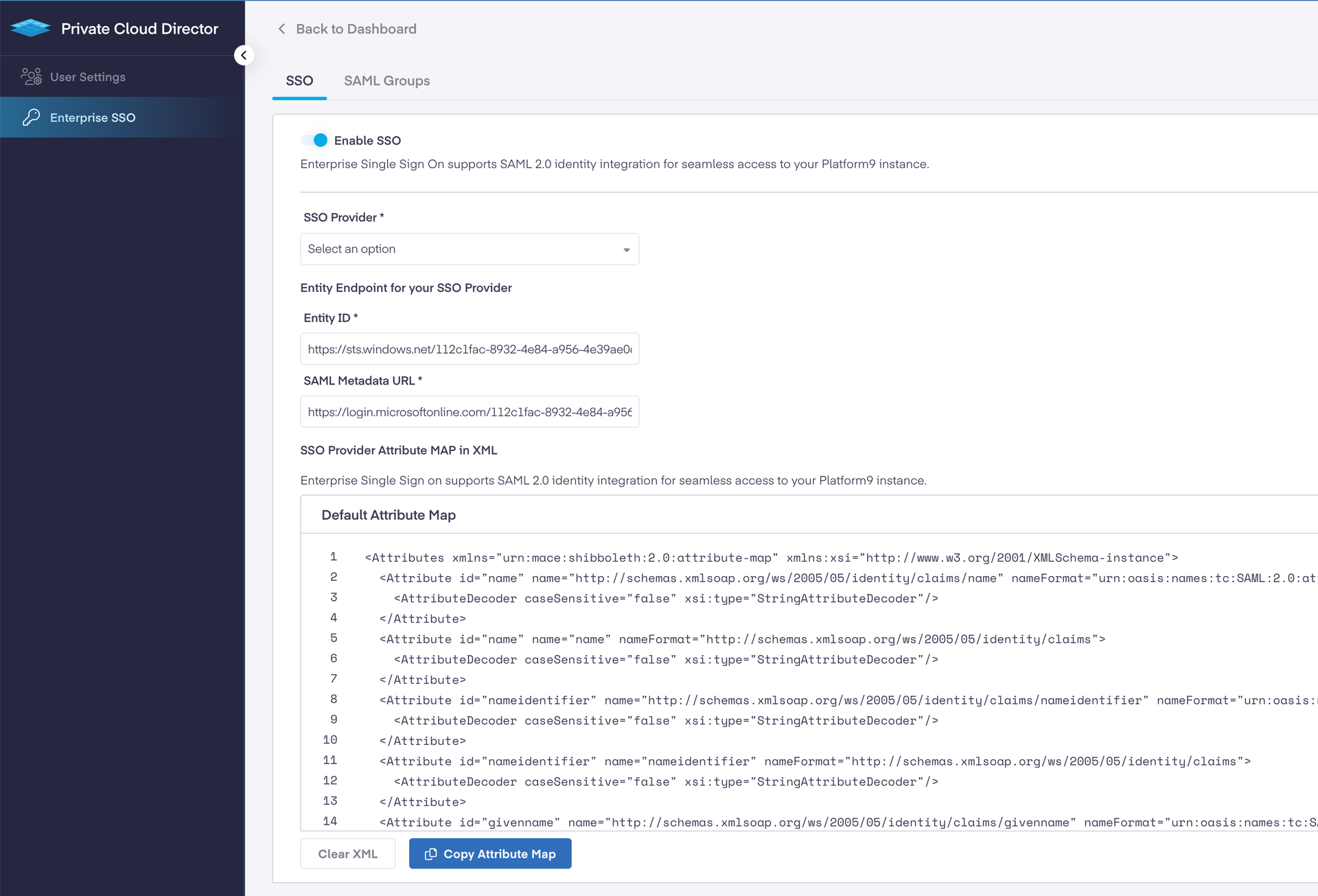Open User Settings in the sidebar
This screenshot has height=896, width=1318.
tap(88, 77)
